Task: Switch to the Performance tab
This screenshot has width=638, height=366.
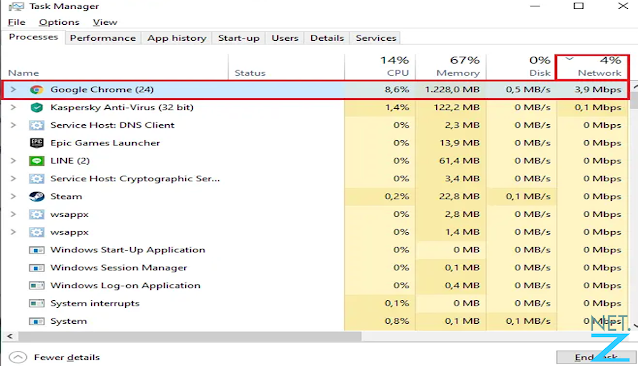Action: [103, 38]
